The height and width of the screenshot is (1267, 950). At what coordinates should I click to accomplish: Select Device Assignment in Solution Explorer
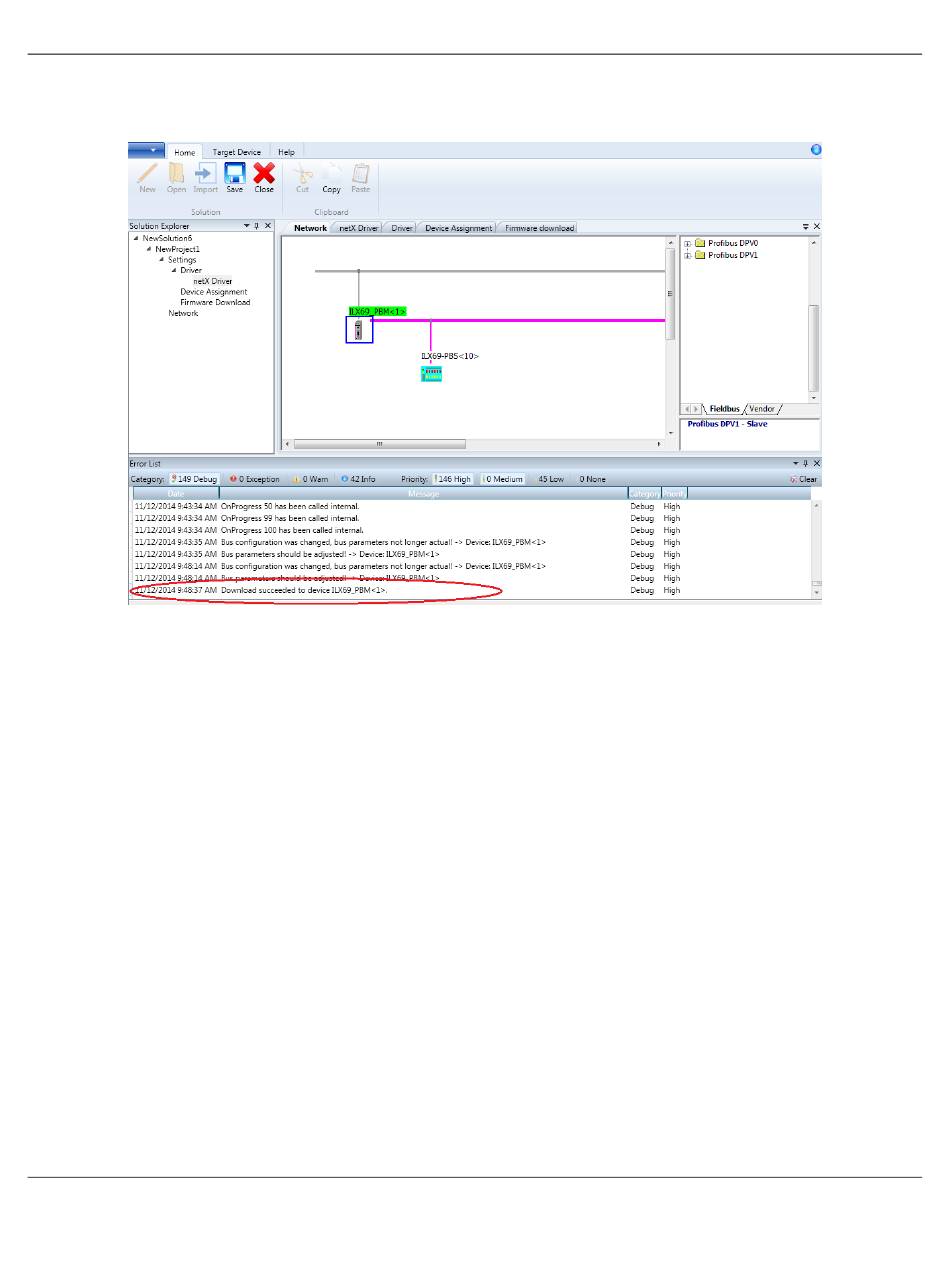coord(213,292)
